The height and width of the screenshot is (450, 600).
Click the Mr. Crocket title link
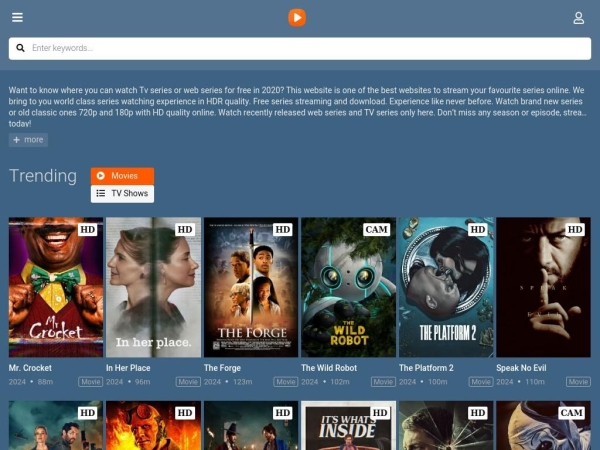[30, 368]
